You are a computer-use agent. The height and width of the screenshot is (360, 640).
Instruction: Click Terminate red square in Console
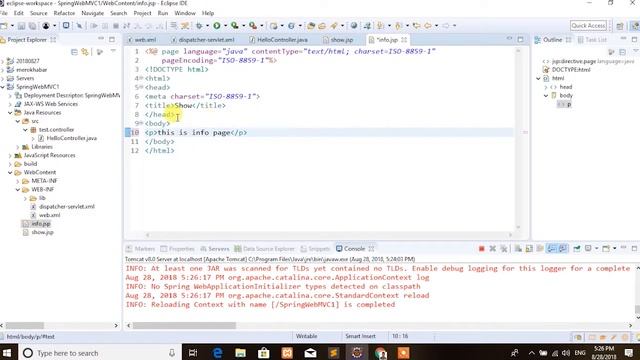[481, 249]
